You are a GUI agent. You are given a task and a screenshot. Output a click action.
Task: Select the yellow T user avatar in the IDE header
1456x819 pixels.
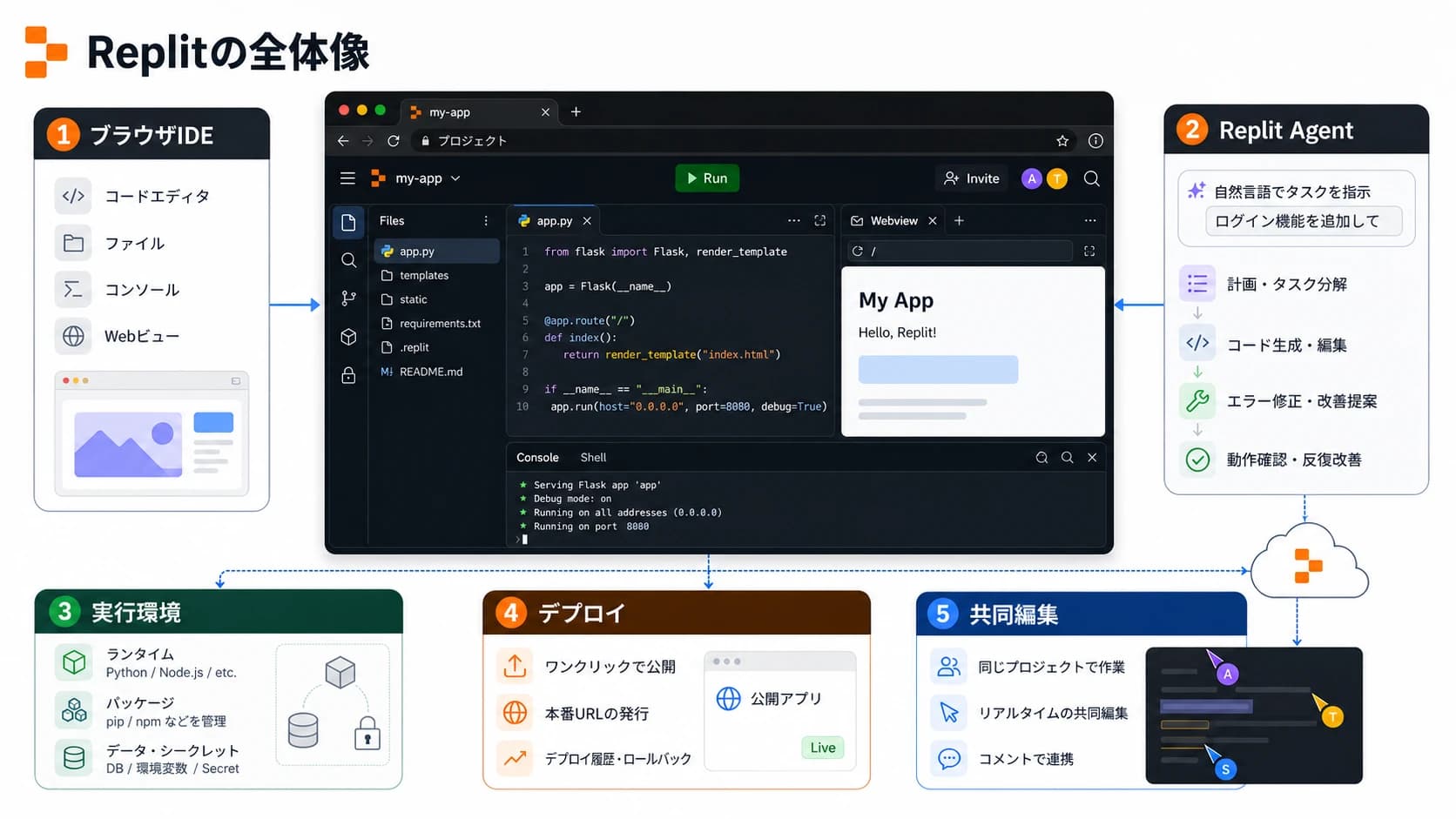coord(1057,178)
